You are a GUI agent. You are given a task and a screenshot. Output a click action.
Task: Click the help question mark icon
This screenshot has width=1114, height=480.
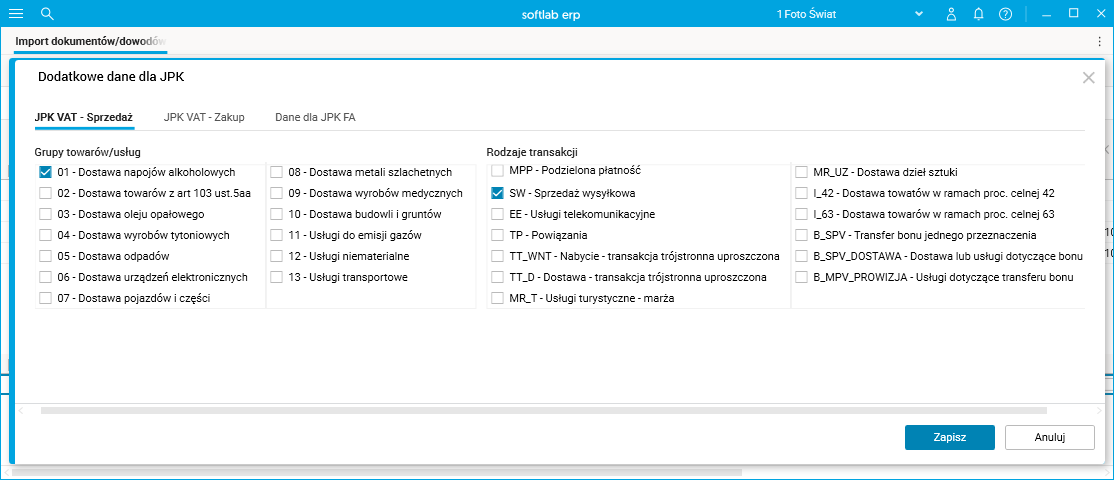coord(1005,14)
